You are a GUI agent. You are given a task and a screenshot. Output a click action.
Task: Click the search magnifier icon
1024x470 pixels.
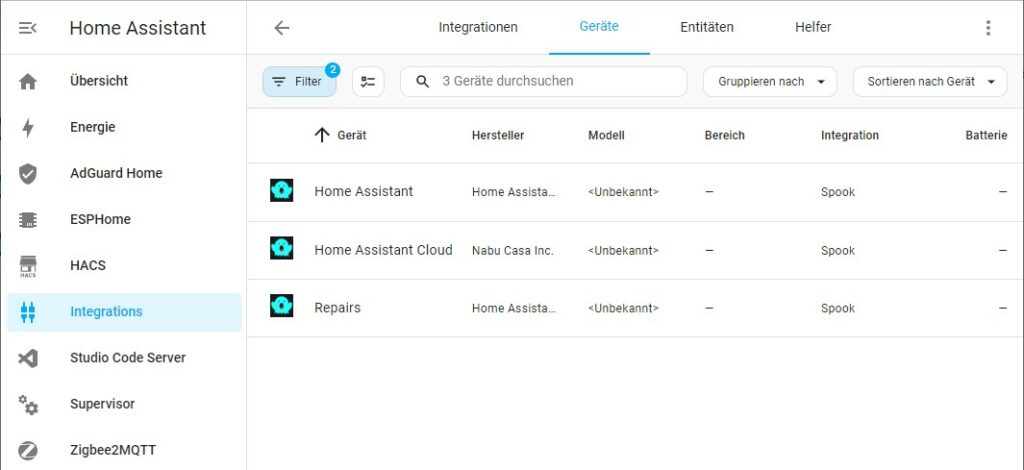[x=423, y=82]
